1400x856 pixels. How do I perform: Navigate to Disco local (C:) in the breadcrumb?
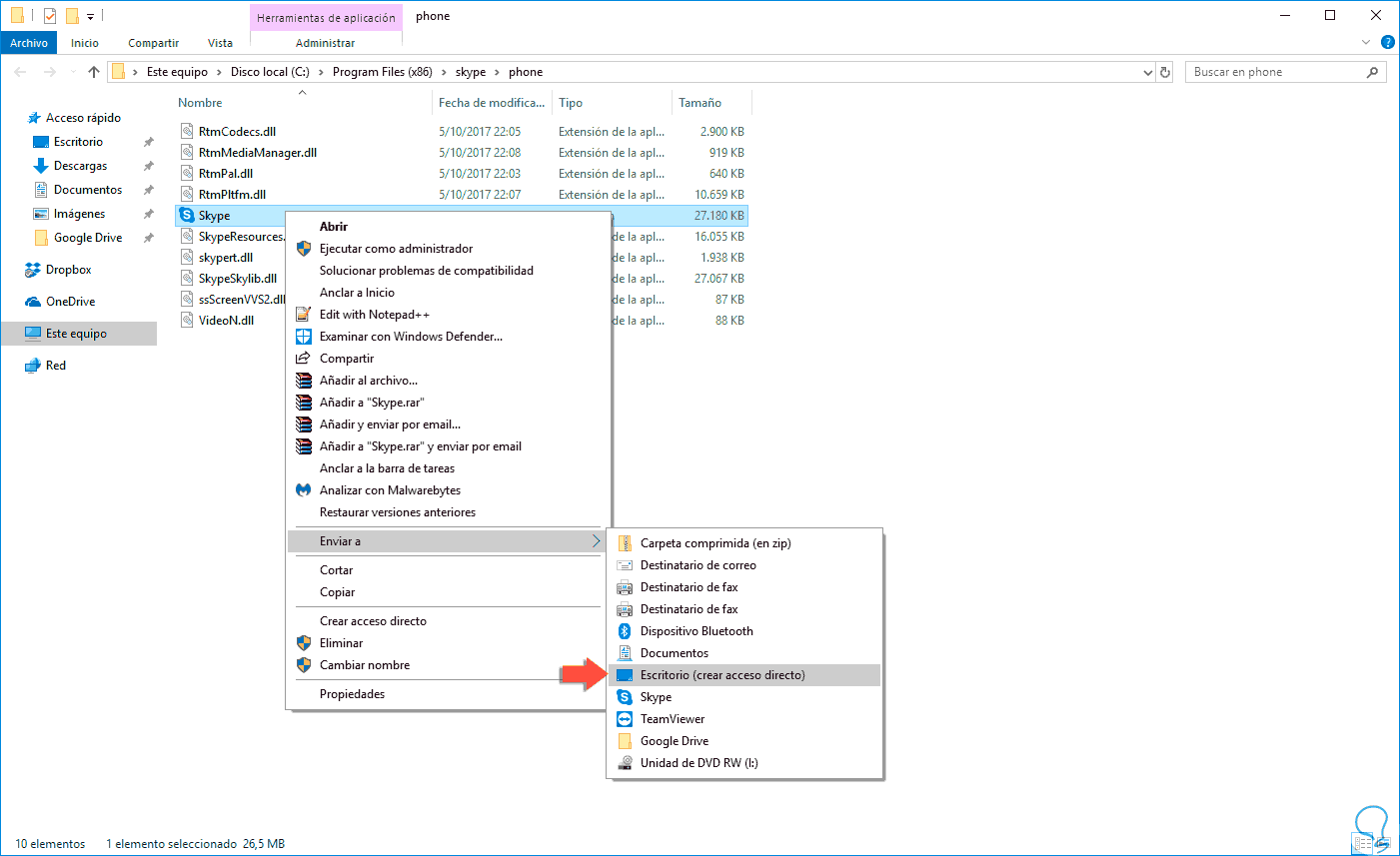270,72
